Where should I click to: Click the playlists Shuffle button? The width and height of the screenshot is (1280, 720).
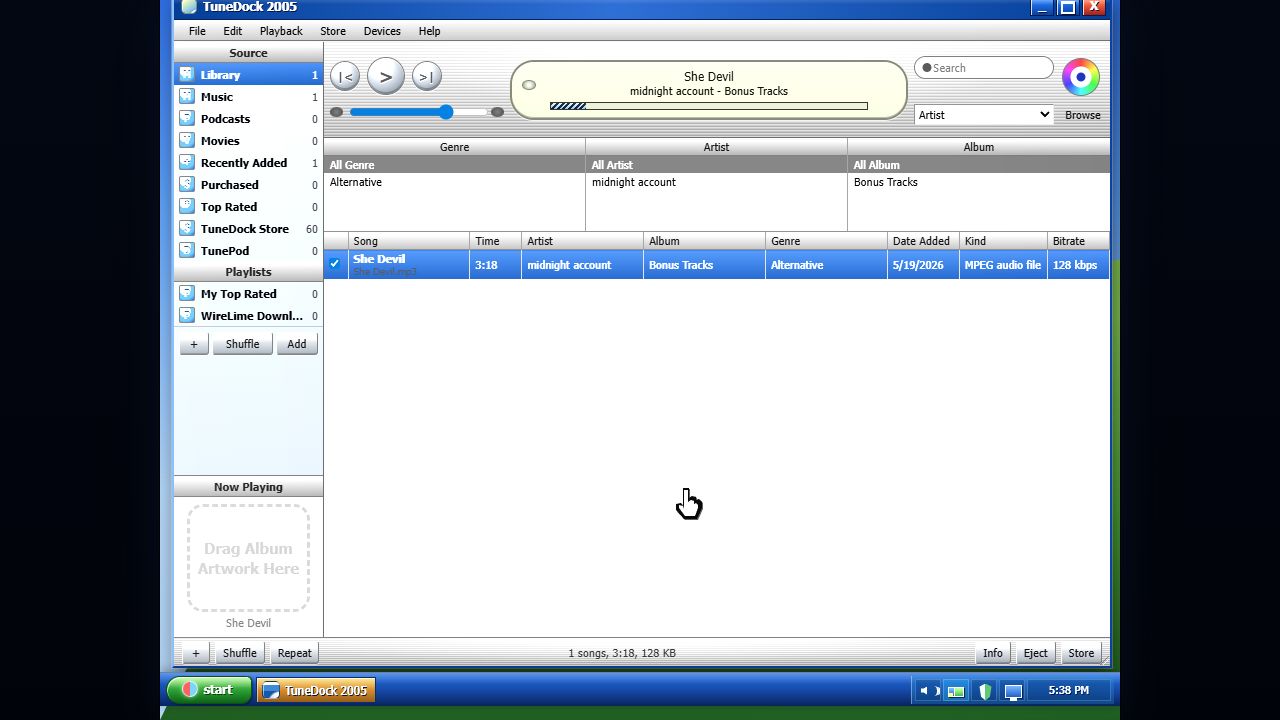(x=242, y=344)
